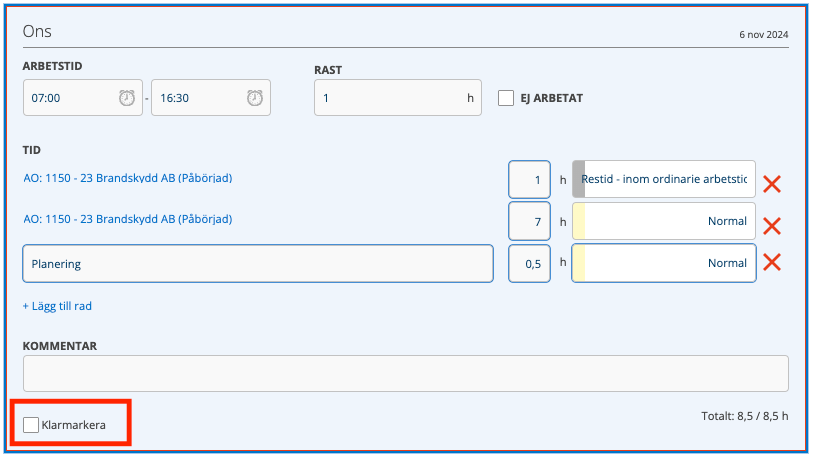
Task: Tick the Ej arbetat checkbox
Action: tap(506, 98)
